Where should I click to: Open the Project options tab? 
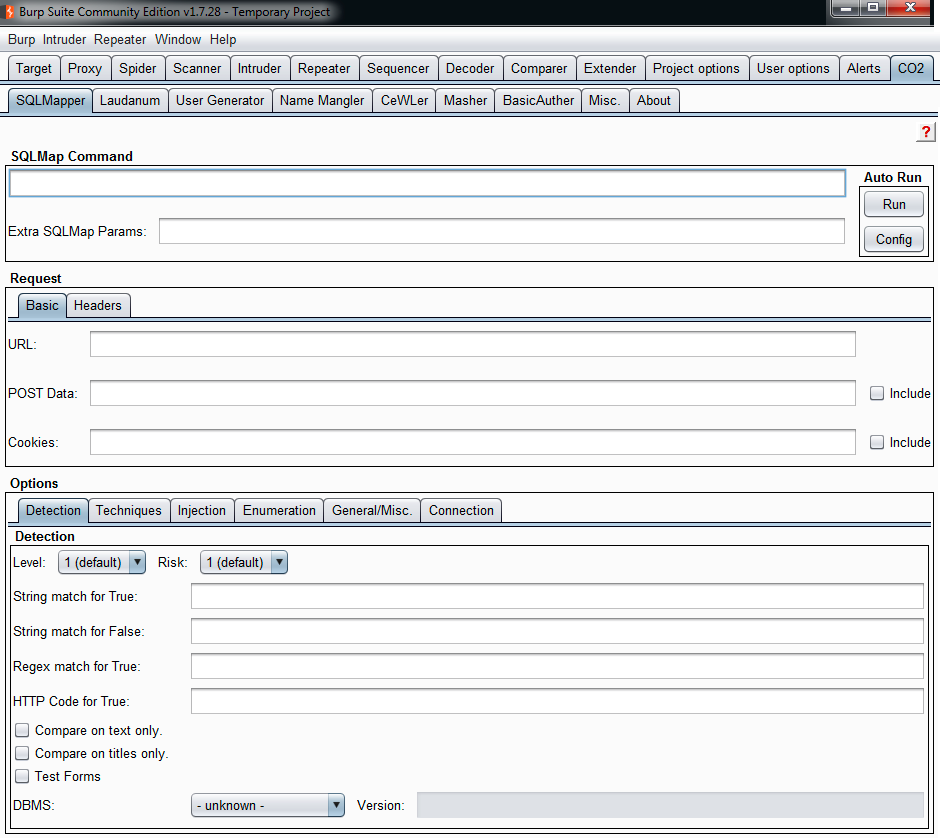697,68
